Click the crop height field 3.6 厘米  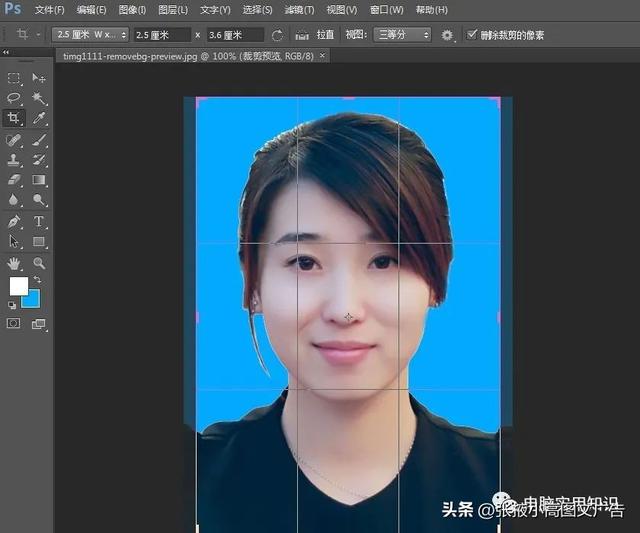(235, 35)
